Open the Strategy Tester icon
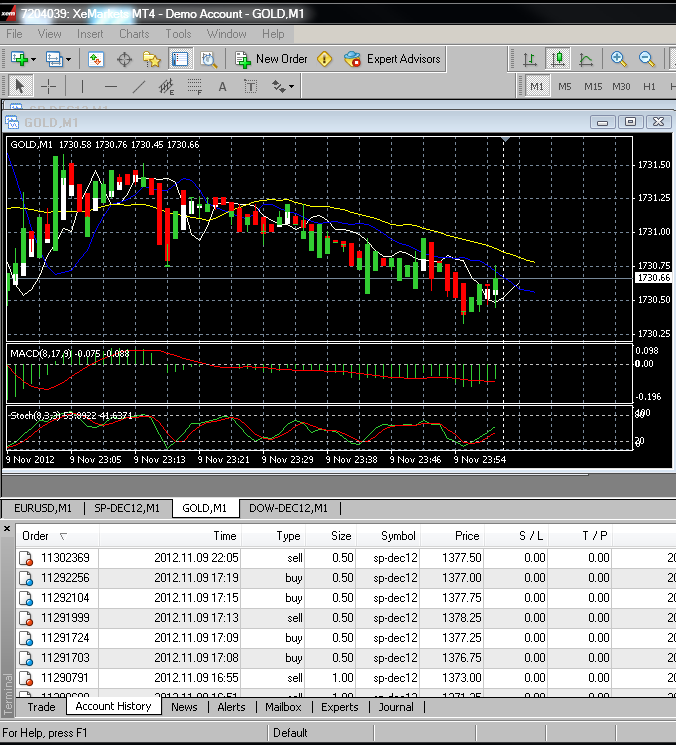 pos(209,59)
